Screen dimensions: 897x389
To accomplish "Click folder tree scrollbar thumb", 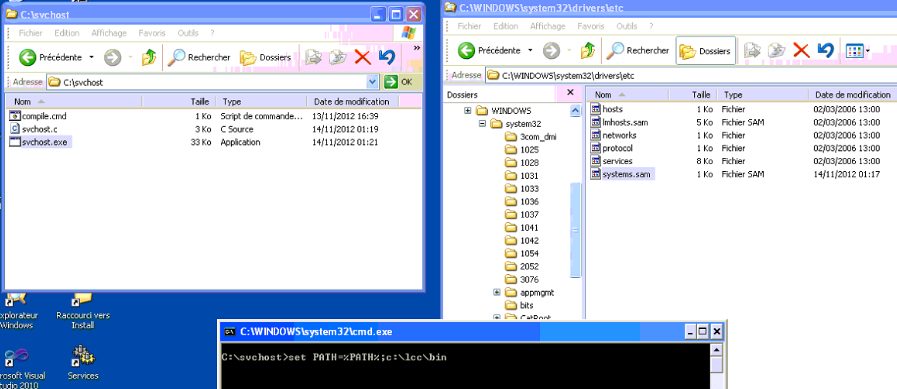I will 575,231.
